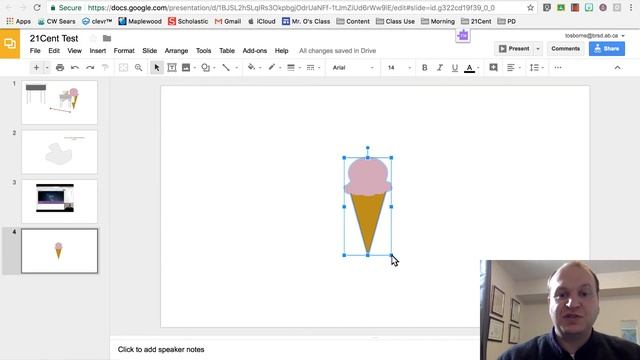Open the Present options dropdown arrow
This screenshot has width=640, height=360.
538,49
